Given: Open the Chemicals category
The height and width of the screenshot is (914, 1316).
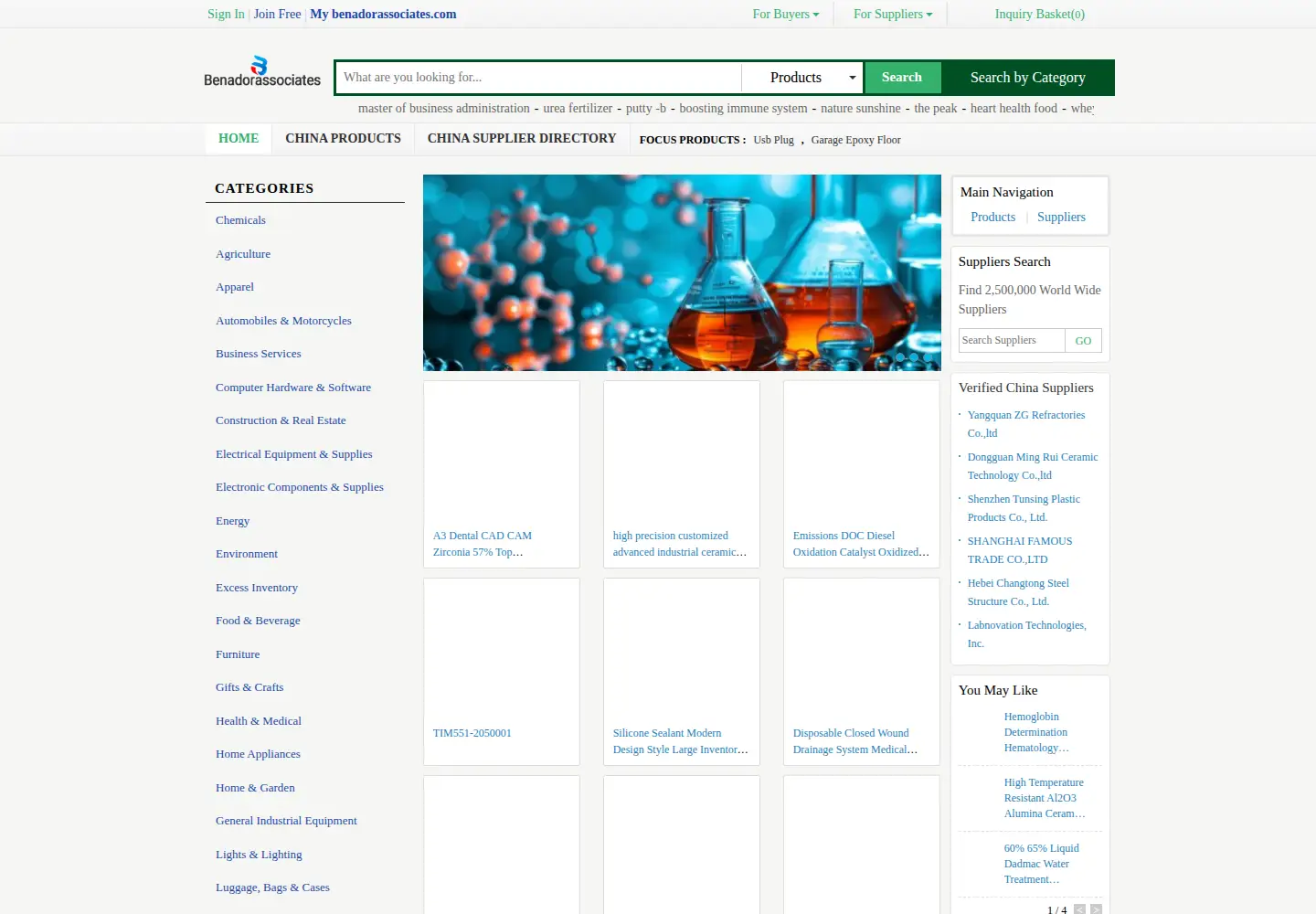Looking at the screenshot, I should point(240,220).
